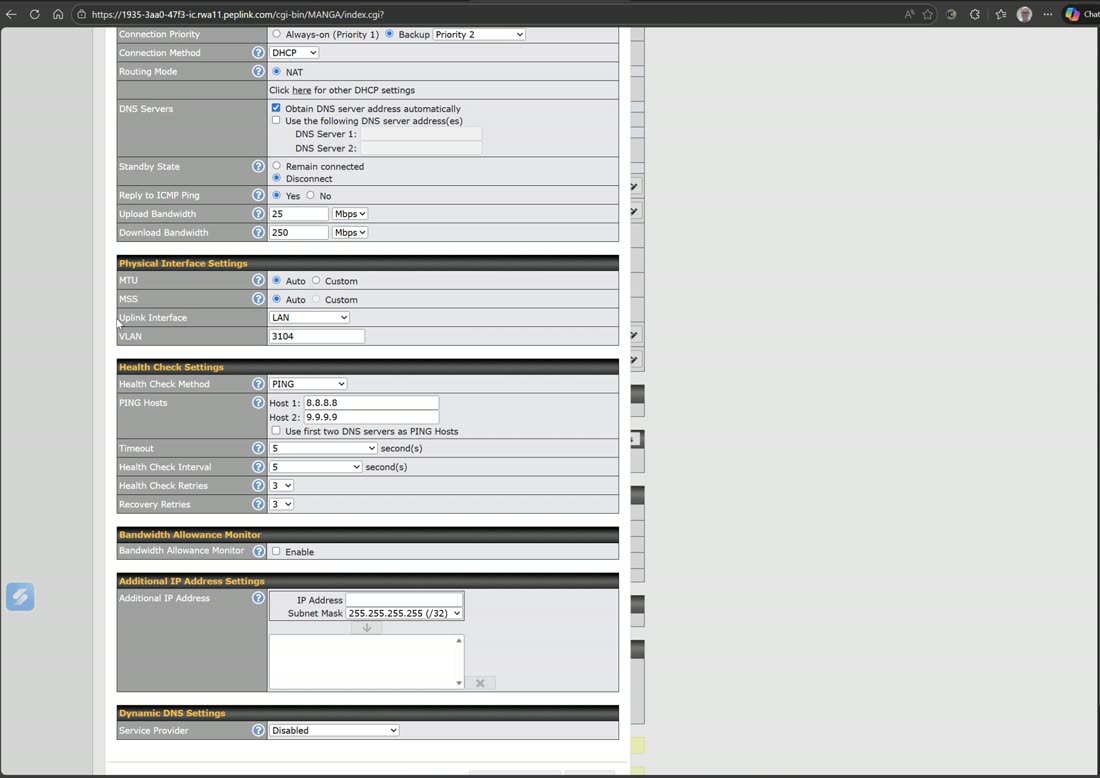Open the Health Check Retries dropdown
Image resolution: width=1100 pixels, height=778 pixels.
pos(281,485)
